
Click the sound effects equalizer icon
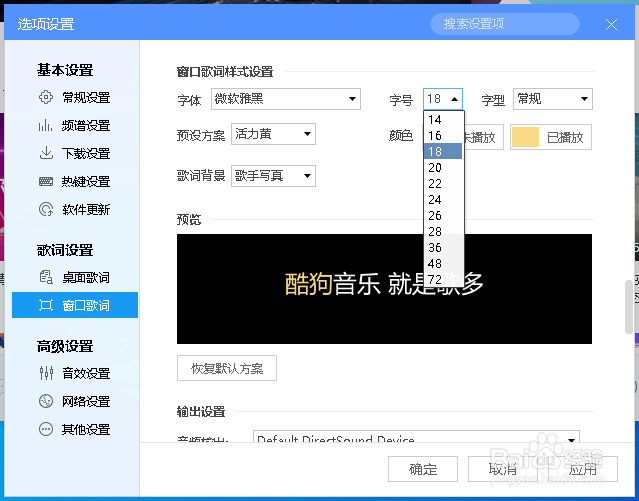[x=46, y=373]
